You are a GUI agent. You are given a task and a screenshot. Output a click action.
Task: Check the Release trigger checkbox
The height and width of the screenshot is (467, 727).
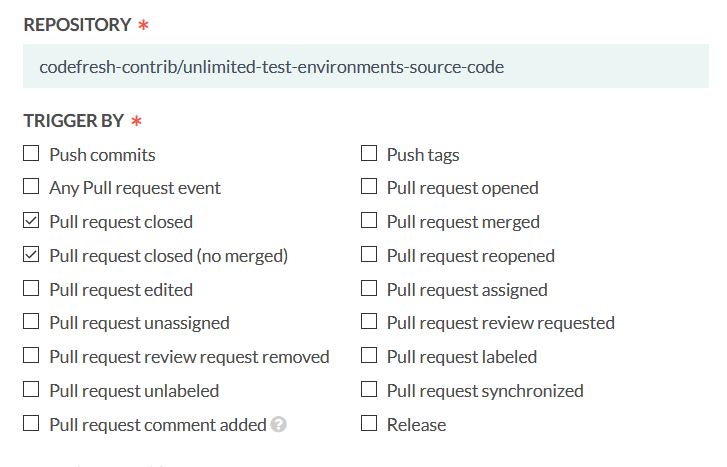(x=369, y=424)
